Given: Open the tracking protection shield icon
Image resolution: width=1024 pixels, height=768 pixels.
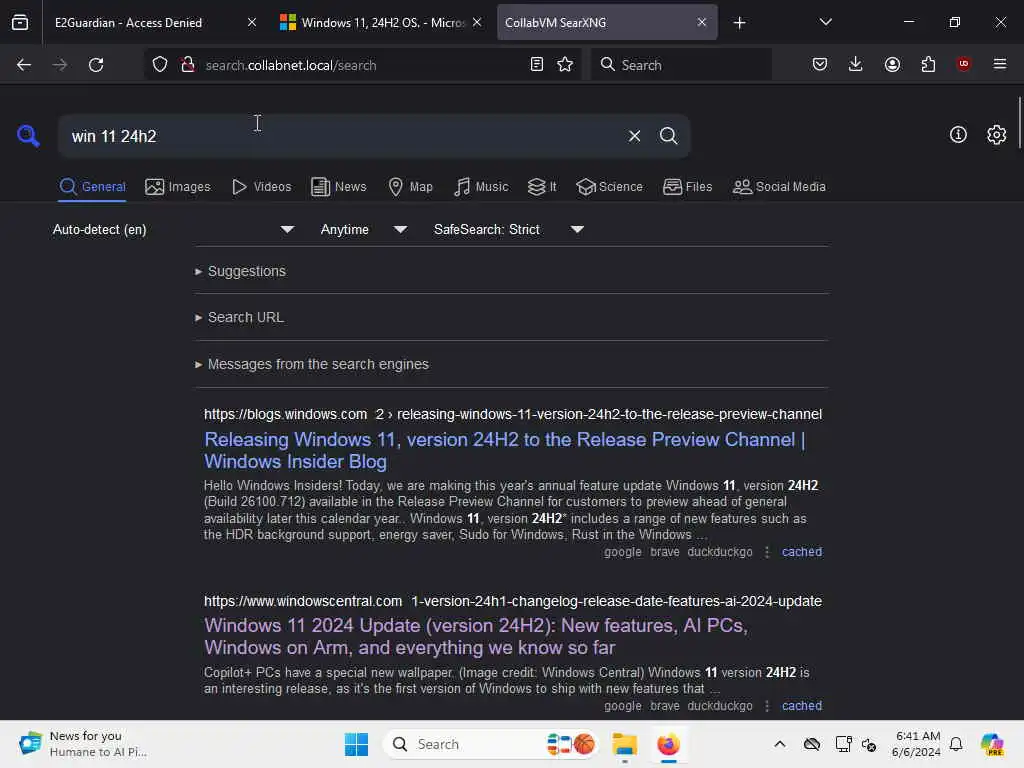Looking at the screenshot, I should click(160, 65).
